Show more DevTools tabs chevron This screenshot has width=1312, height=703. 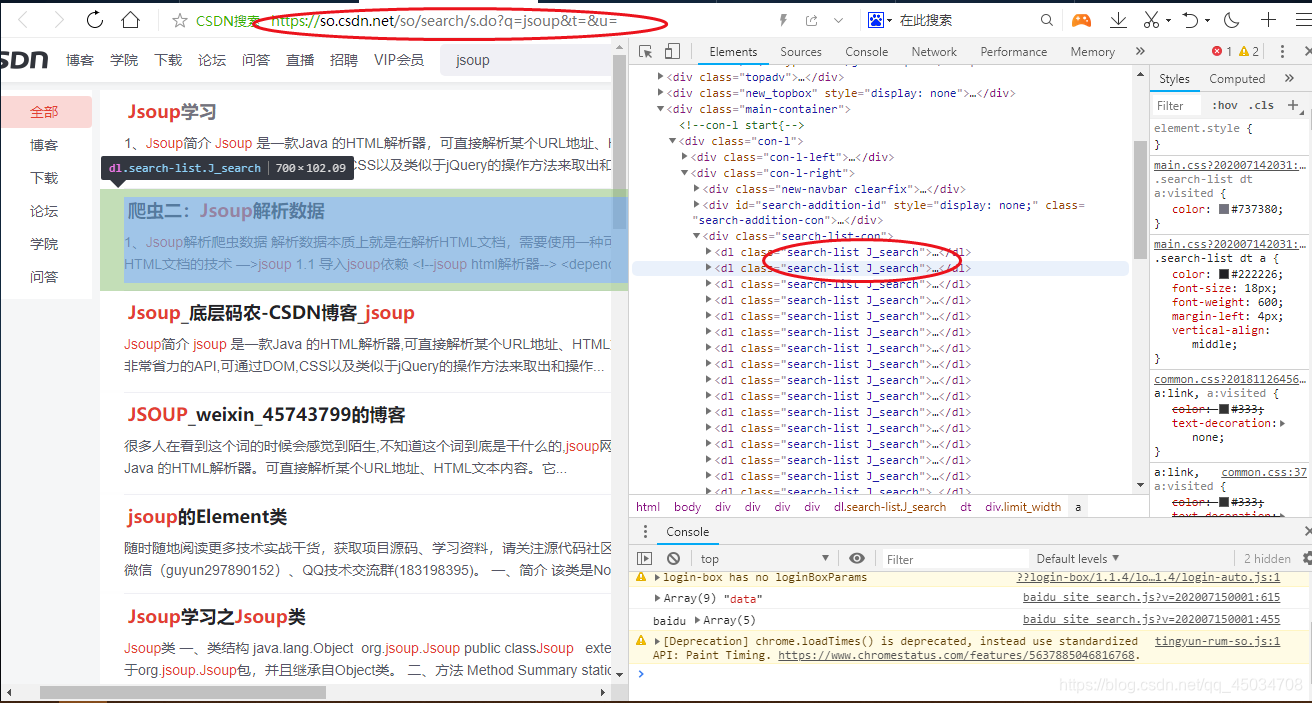[1140, 51]
